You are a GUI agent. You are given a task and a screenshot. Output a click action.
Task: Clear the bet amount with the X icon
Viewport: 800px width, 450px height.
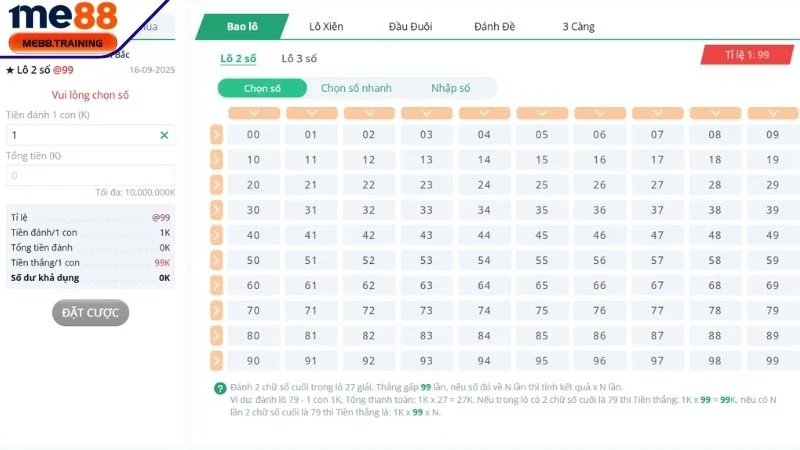(165, 134)
